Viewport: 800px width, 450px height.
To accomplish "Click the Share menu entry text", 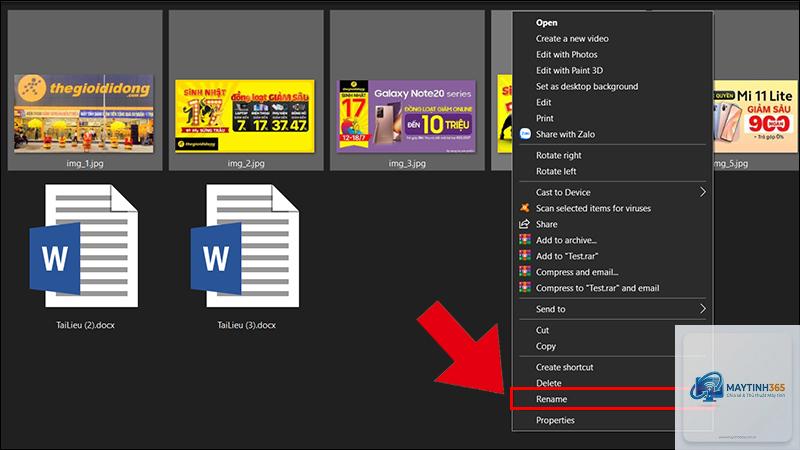I will tap(546, 224).
